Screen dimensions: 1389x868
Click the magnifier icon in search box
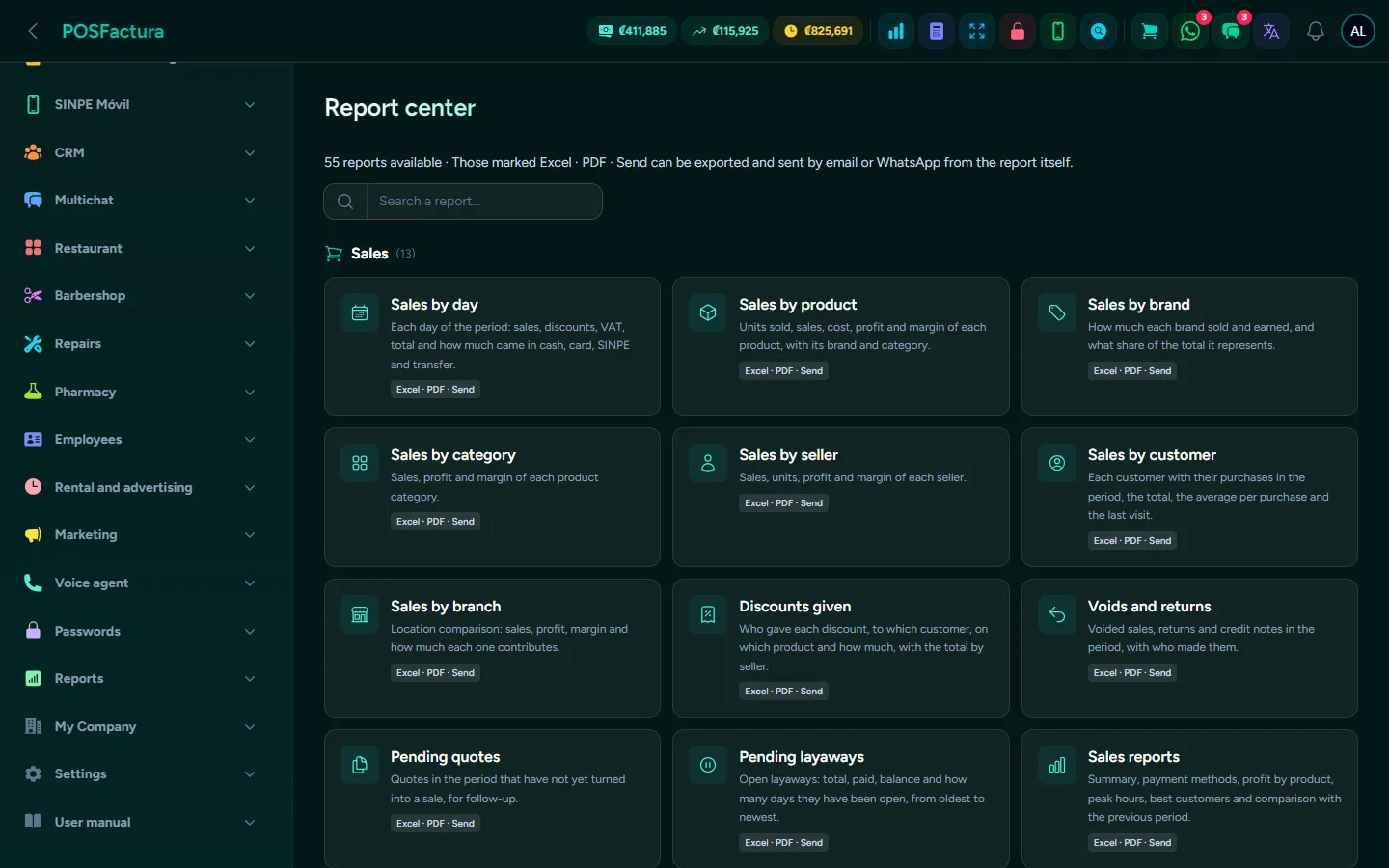click(x=345, y=202)
